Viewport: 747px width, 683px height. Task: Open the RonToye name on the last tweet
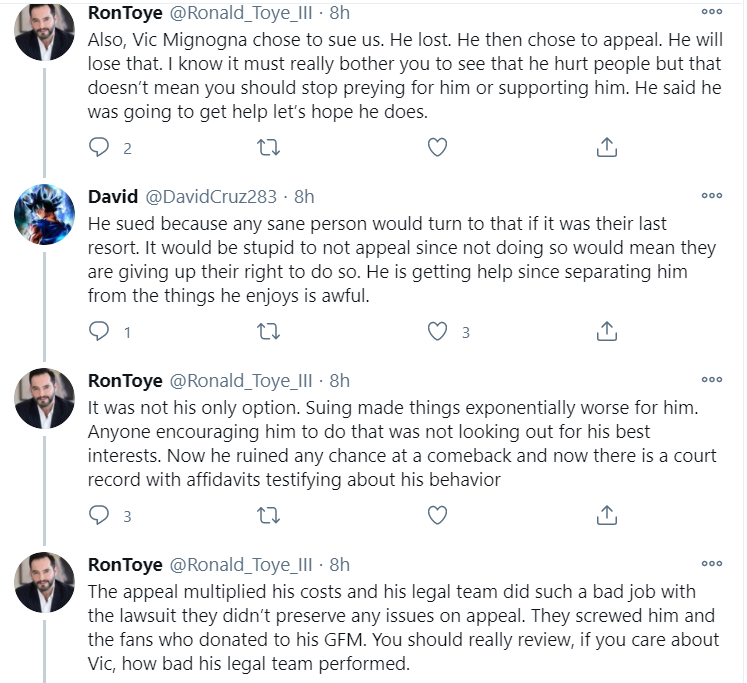125,565
